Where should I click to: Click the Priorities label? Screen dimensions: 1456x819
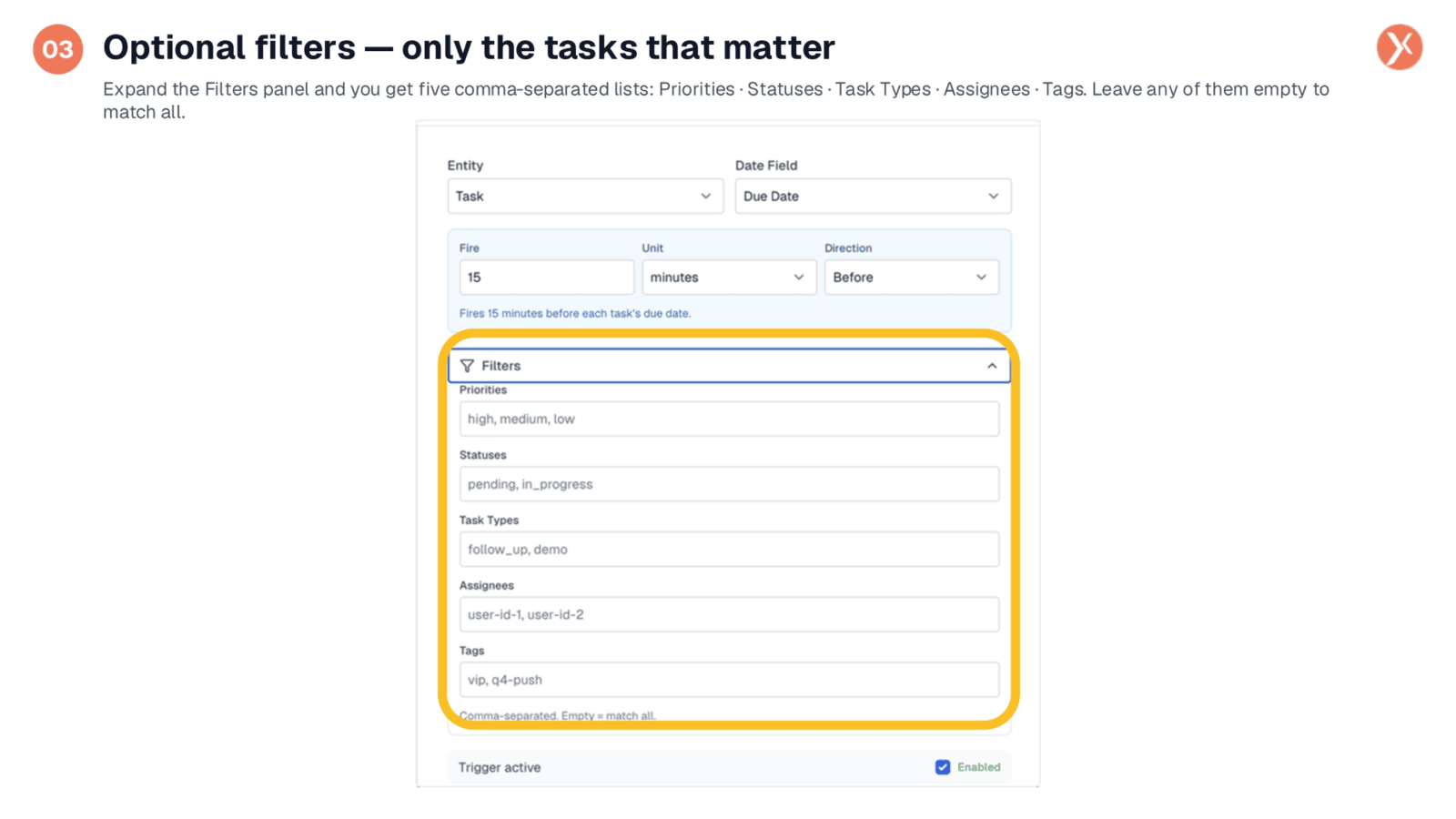click(483, 389)
